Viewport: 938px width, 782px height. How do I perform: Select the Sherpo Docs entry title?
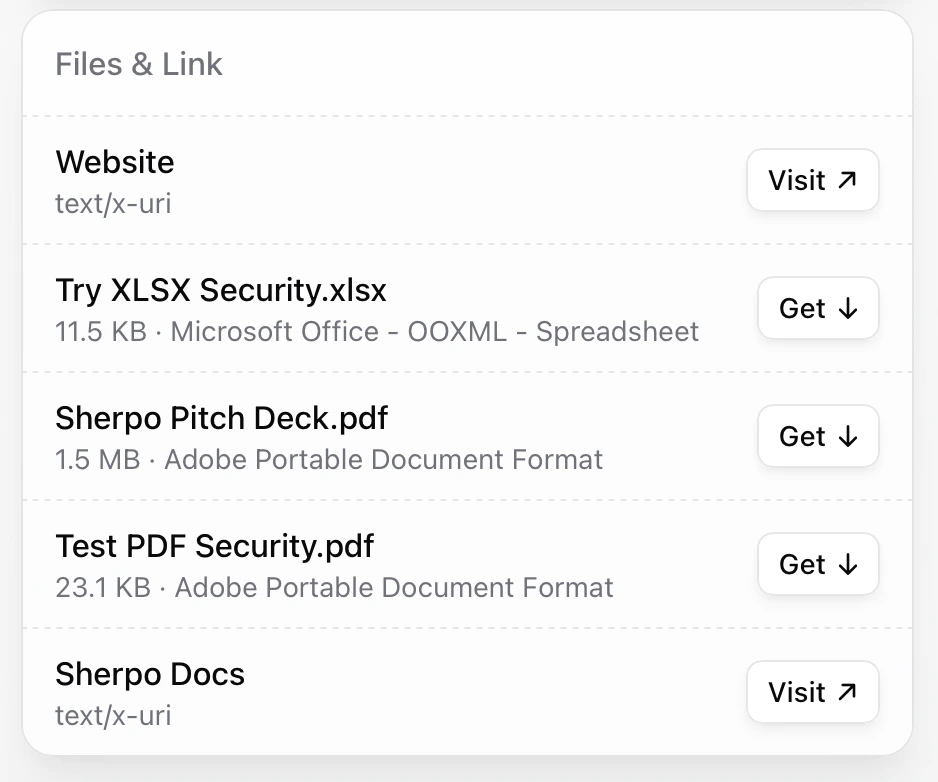click(149, 674)
